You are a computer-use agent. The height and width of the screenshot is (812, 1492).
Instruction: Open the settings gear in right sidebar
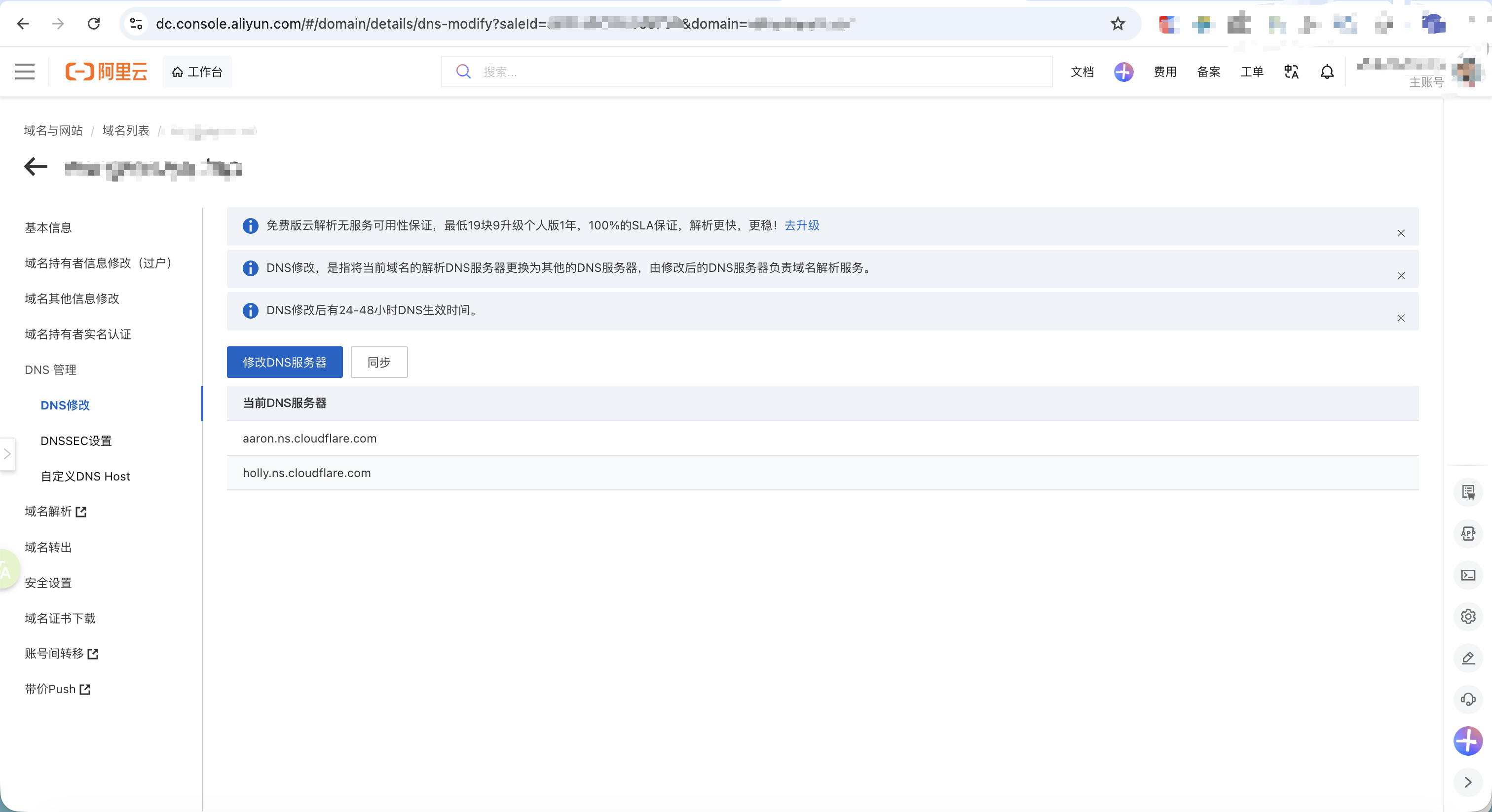click(x=1468, y=616)
